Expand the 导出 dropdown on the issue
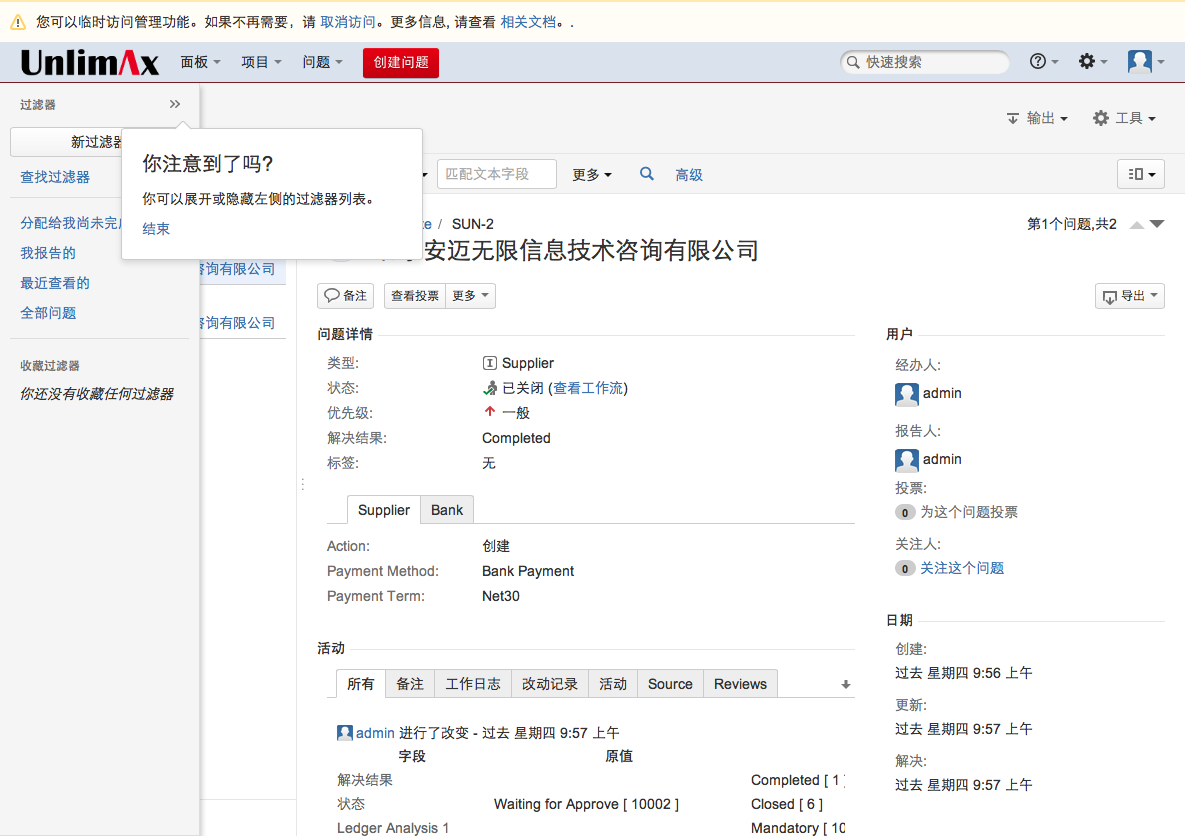Viewport: 1185px width, 836px height. [x=1130, y=296]
